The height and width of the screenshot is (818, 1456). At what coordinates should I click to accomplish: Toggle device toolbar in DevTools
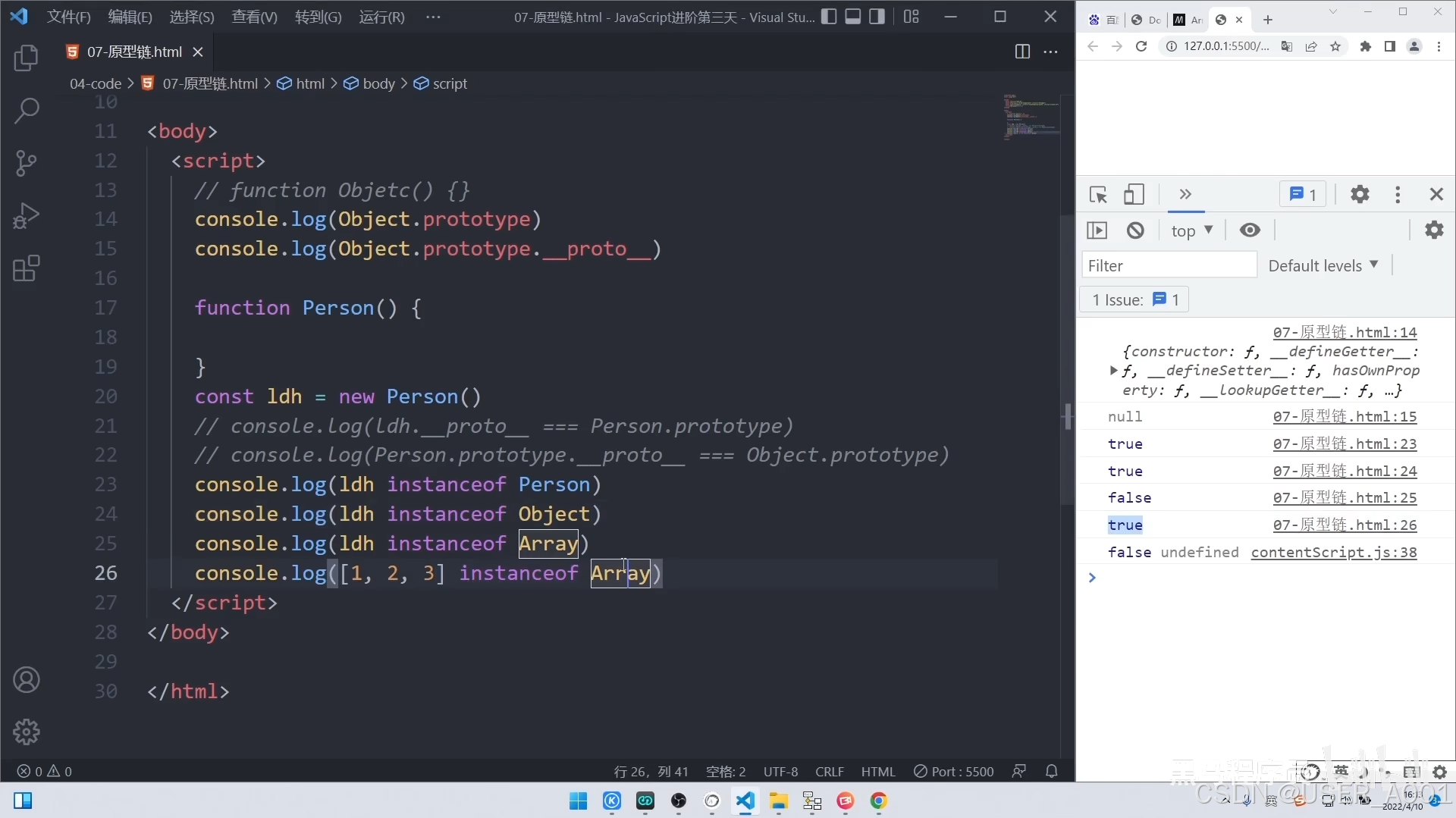click(x=1134, y=195)
